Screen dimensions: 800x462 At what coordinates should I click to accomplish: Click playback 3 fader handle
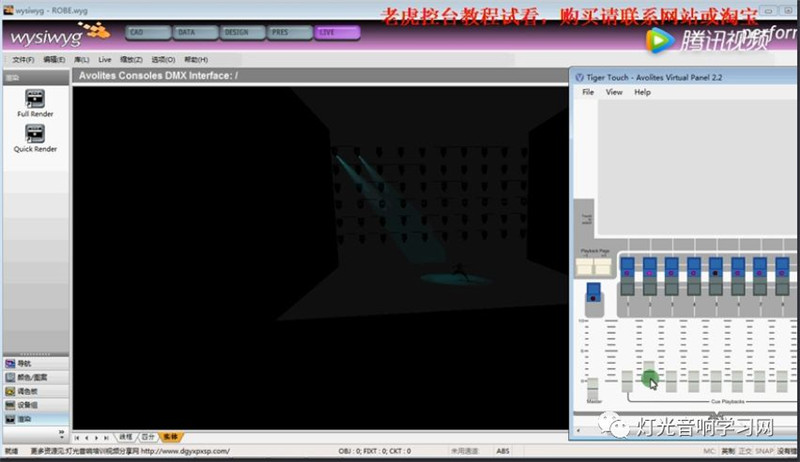pos(671,381)
